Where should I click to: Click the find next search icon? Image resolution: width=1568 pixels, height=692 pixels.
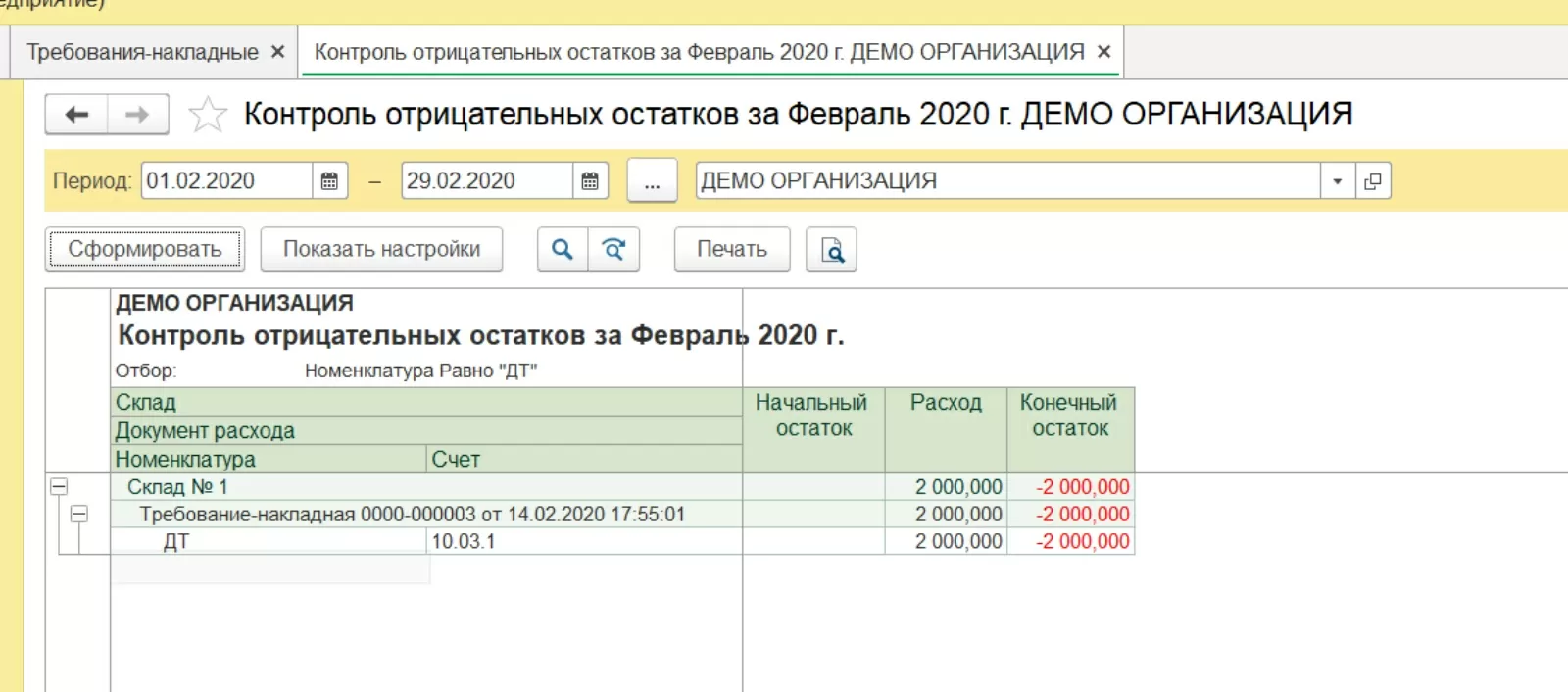tap(614, 250)
